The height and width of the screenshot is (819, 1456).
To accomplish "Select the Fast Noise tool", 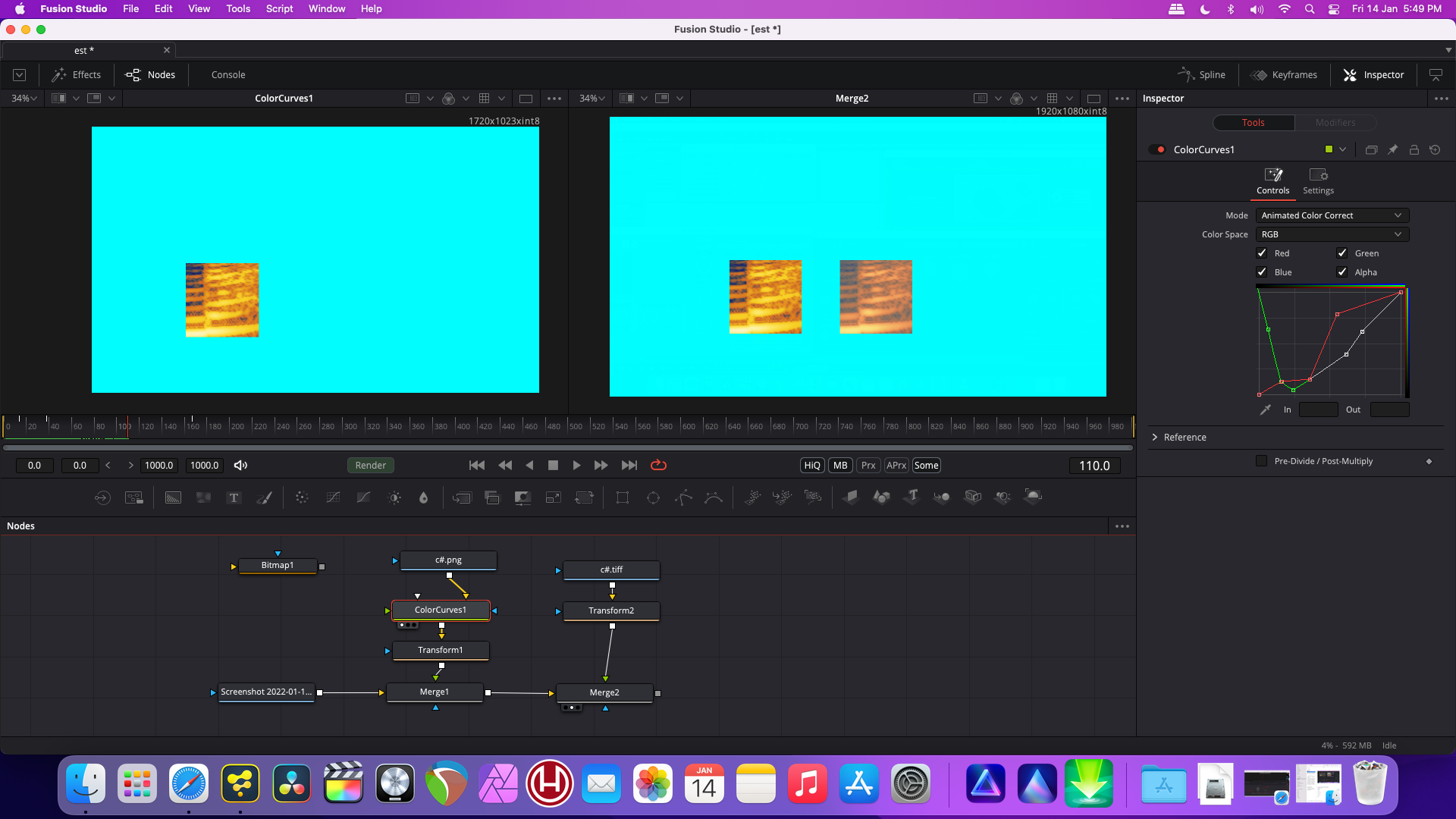I will click(203, 497).
